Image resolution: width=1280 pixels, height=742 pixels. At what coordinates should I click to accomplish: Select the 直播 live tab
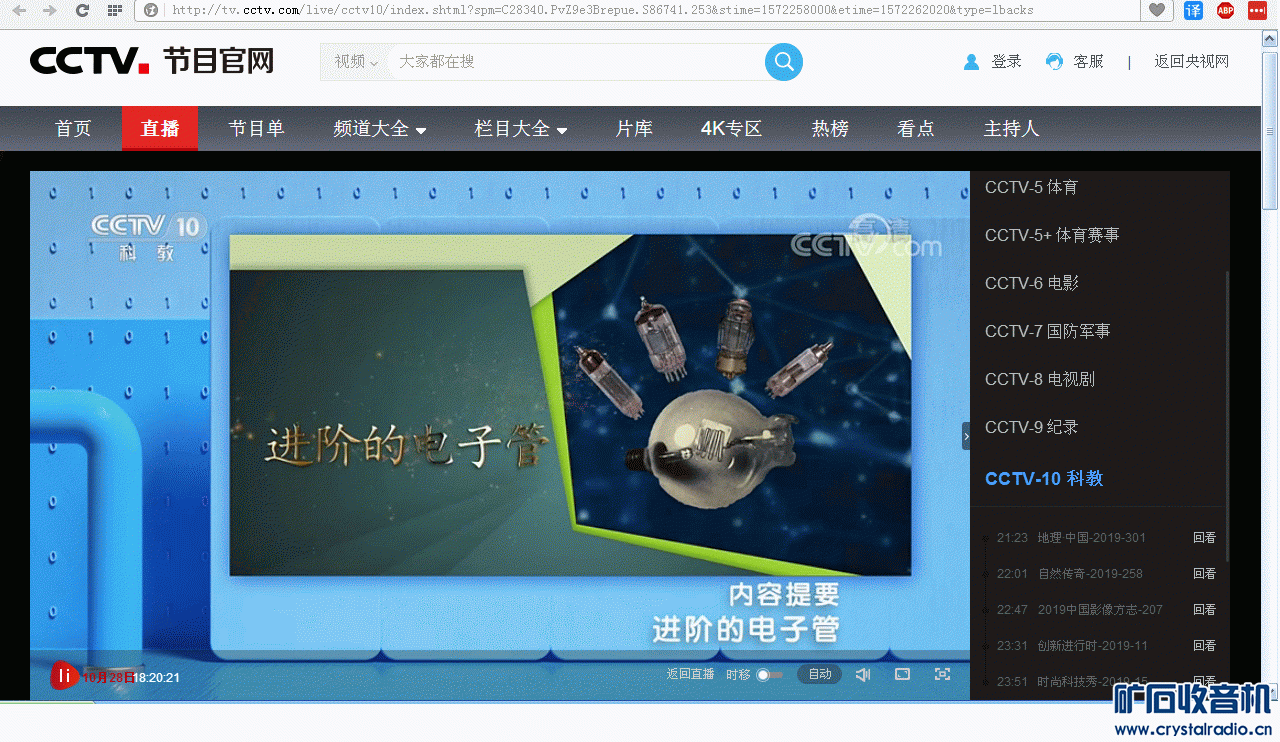(x=160, y=129)
